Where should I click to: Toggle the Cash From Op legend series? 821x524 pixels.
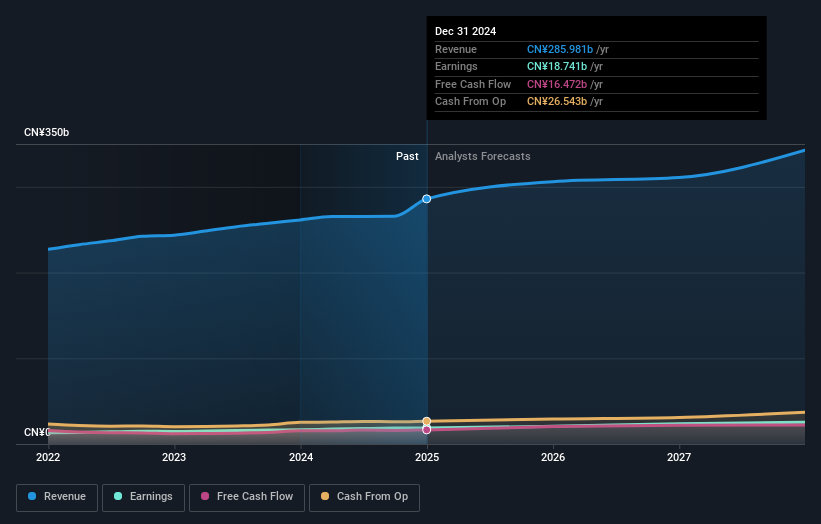pyautogui.click(x=364, y=497)
